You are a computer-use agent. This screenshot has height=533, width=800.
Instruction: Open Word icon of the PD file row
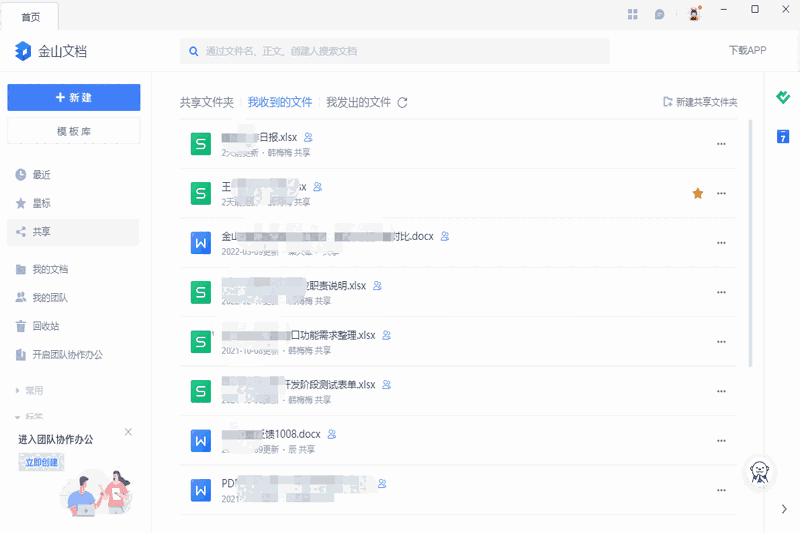pos(201,491)
